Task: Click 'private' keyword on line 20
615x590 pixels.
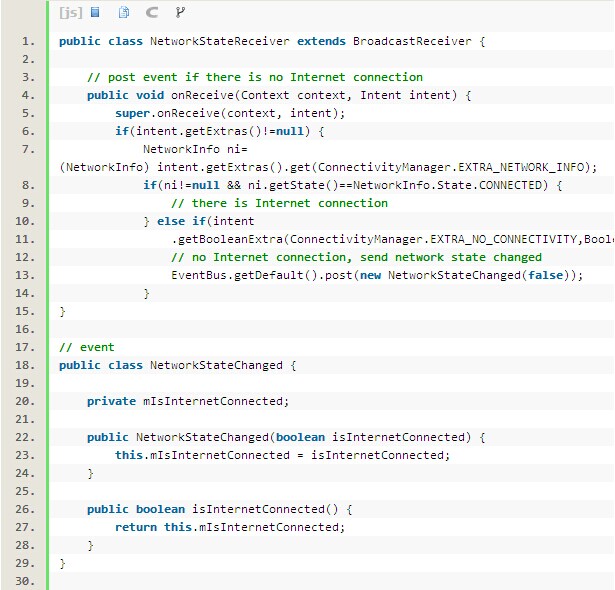Action: [111, 401]
